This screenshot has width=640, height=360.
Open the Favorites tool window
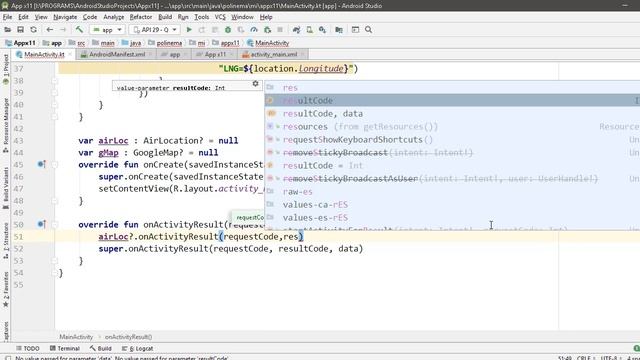click(x=6, y=289)
